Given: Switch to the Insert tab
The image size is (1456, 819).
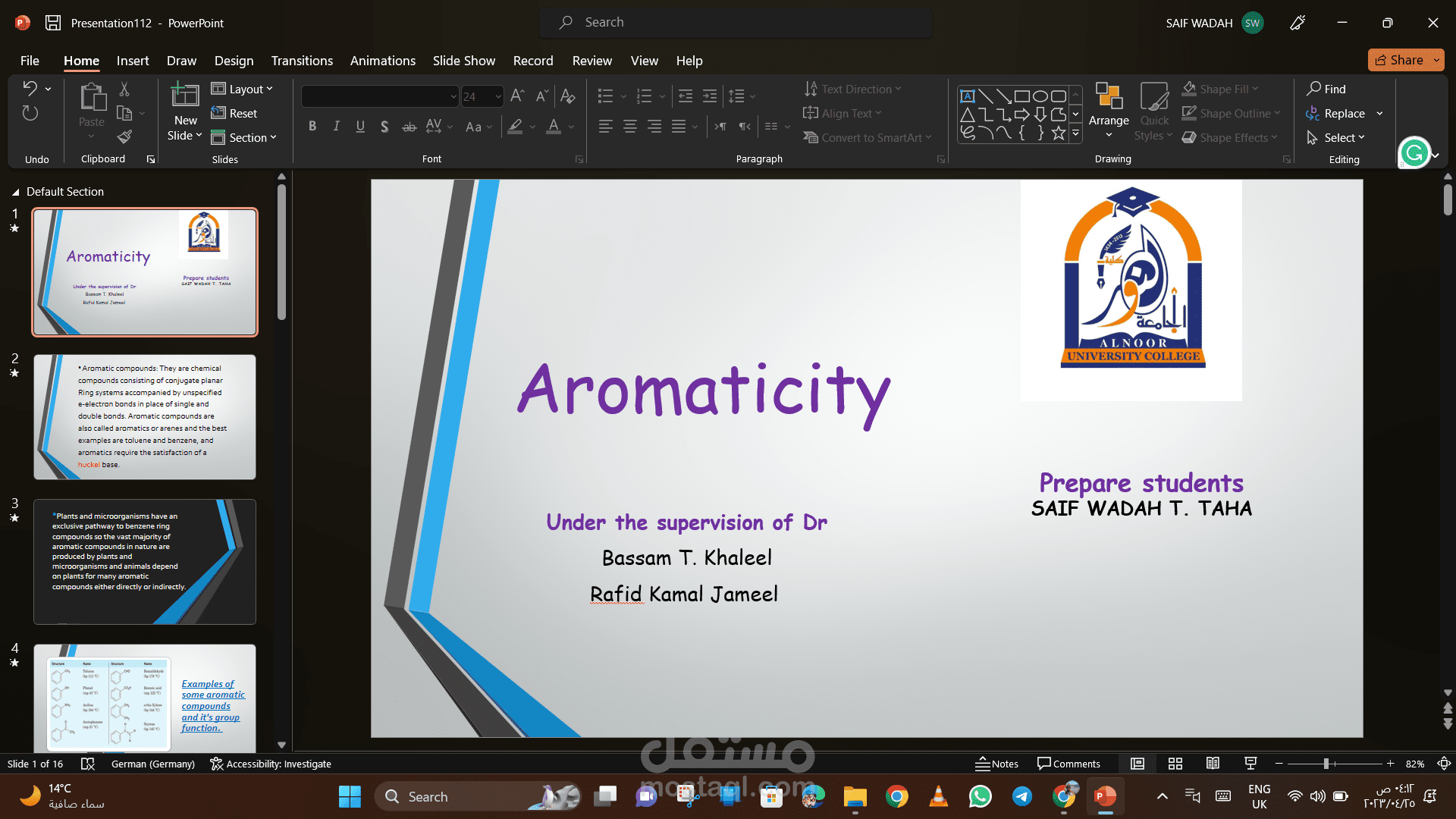Looking at the screenshot, I should [x=133, y=61].
